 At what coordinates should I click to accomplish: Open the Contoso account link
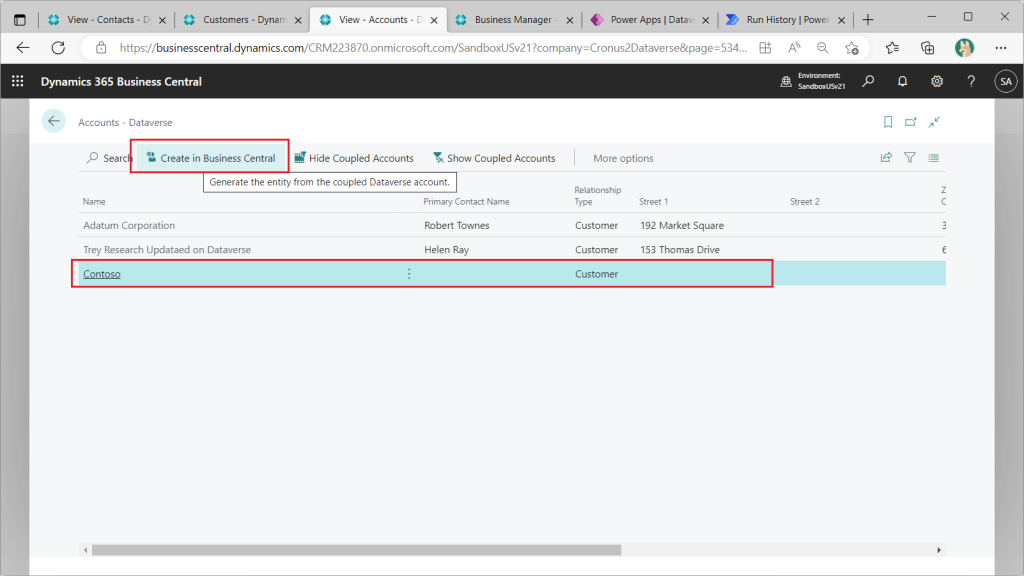[x=102, y=274]
